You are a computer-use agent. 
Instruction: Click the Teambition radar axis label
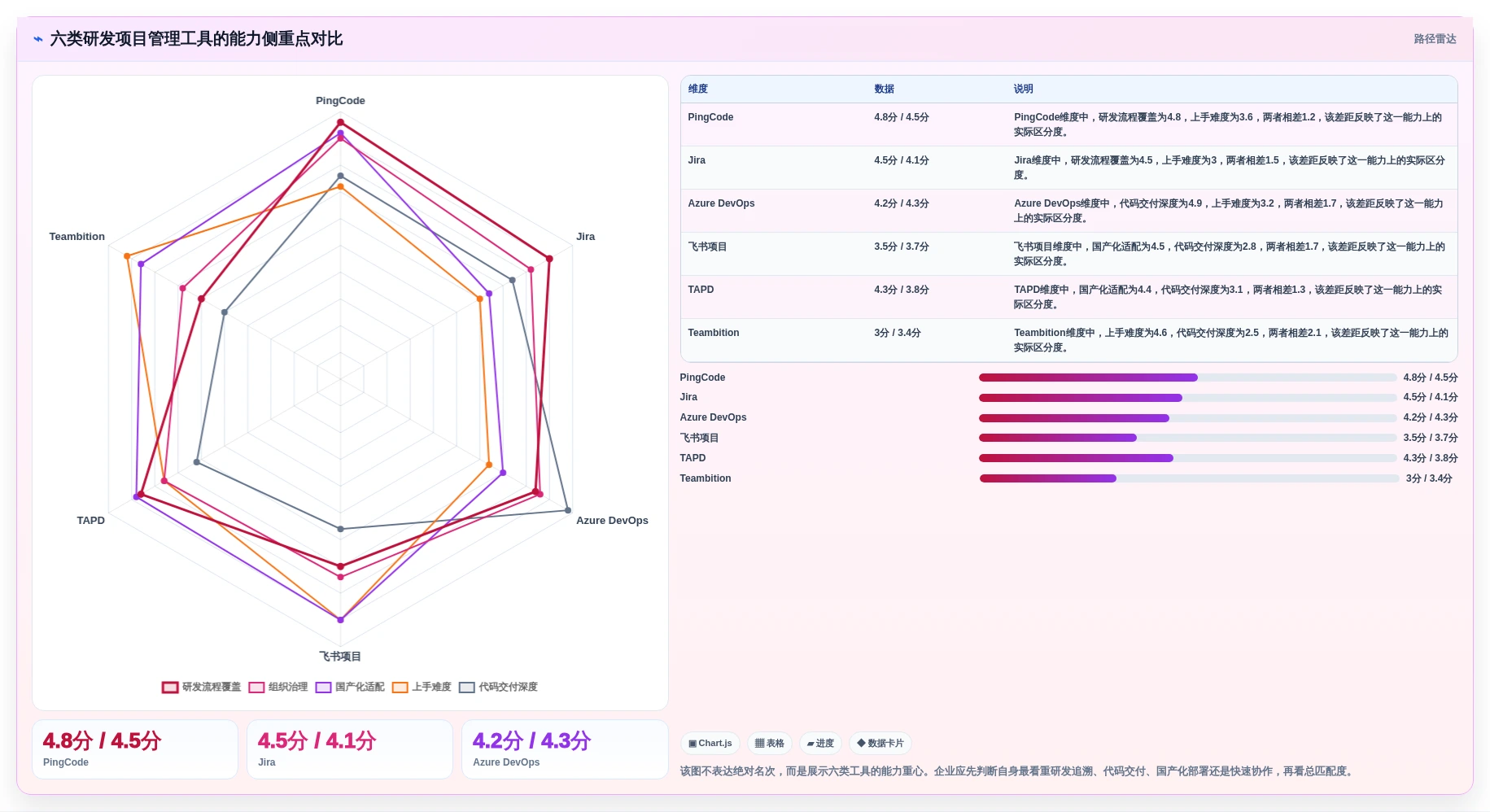point(76,237)
